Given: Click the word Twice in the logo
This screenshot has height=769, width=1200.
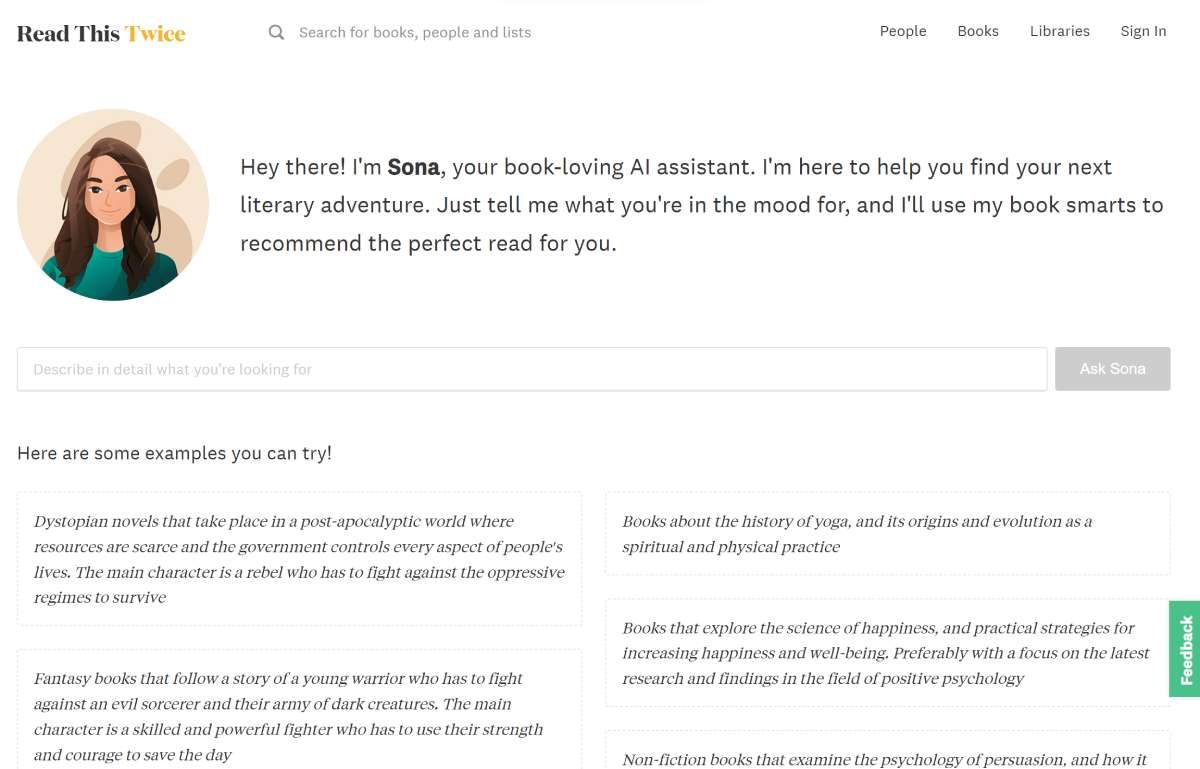Looking at the screenshot, I should pyautogui.click(x=155, y=33).
